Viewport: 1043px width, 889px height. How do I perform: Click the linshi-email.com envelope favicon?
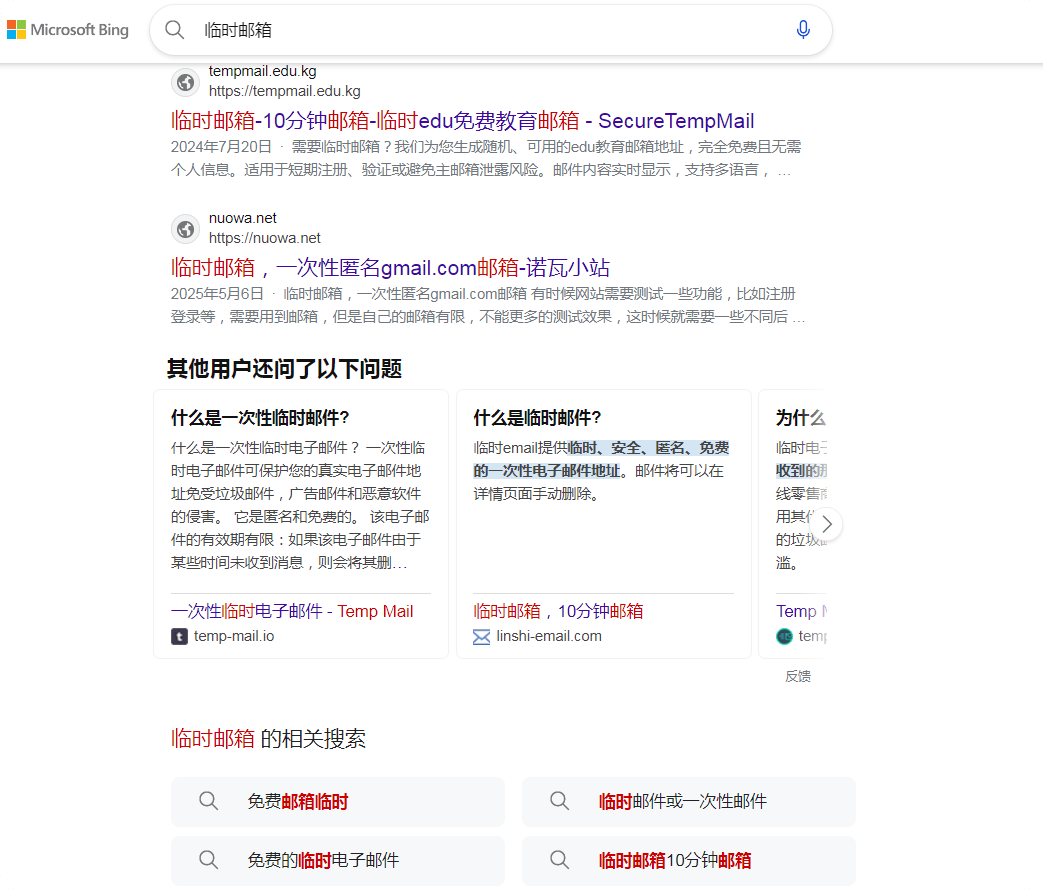[x=482, y=637]
